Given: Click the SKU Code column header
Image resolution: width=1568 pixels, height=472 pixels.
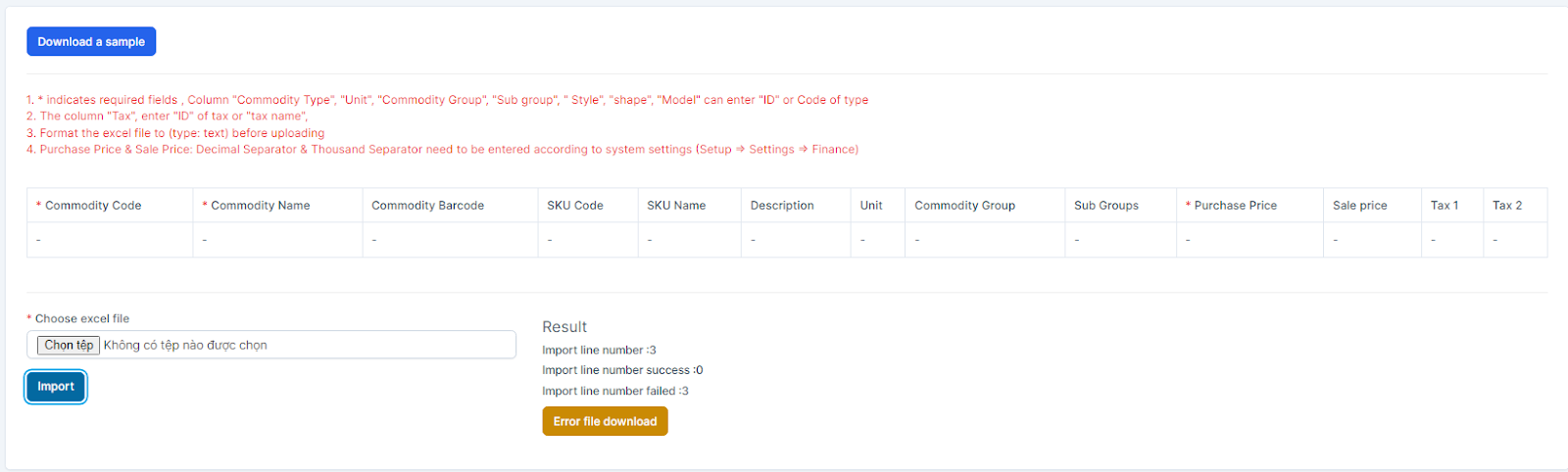Looking at the screenshot, I should [575, 206].
